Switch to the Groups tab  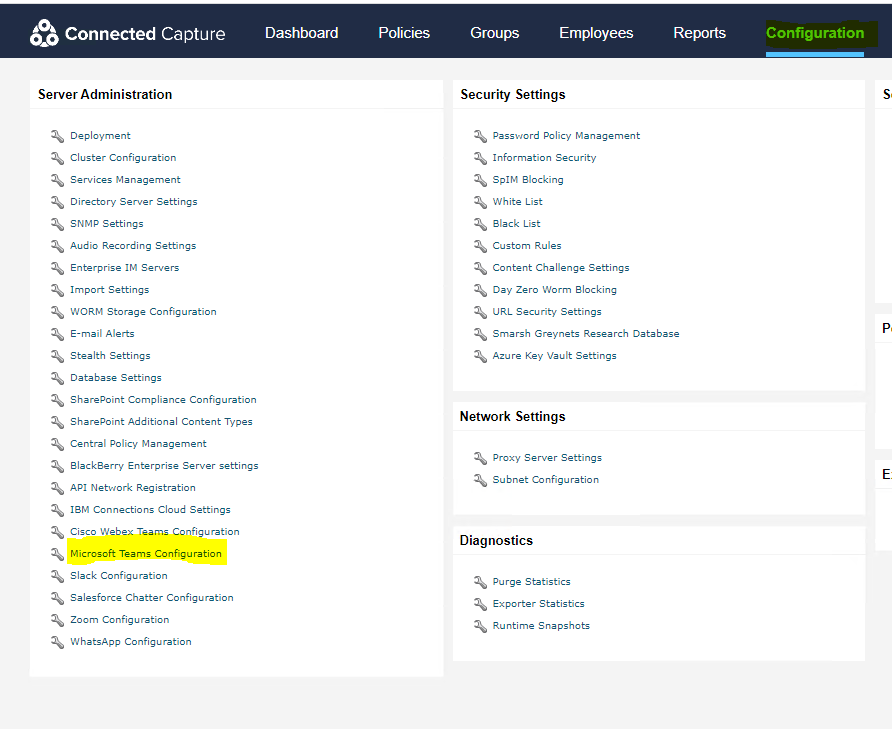[x=494, y=33]
